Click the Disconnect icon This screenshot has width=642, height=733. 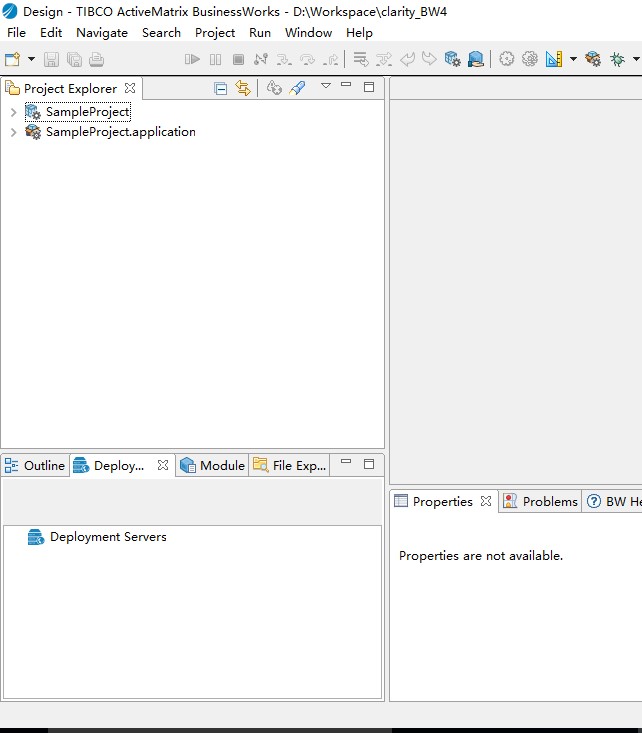[x=261, y=59]
